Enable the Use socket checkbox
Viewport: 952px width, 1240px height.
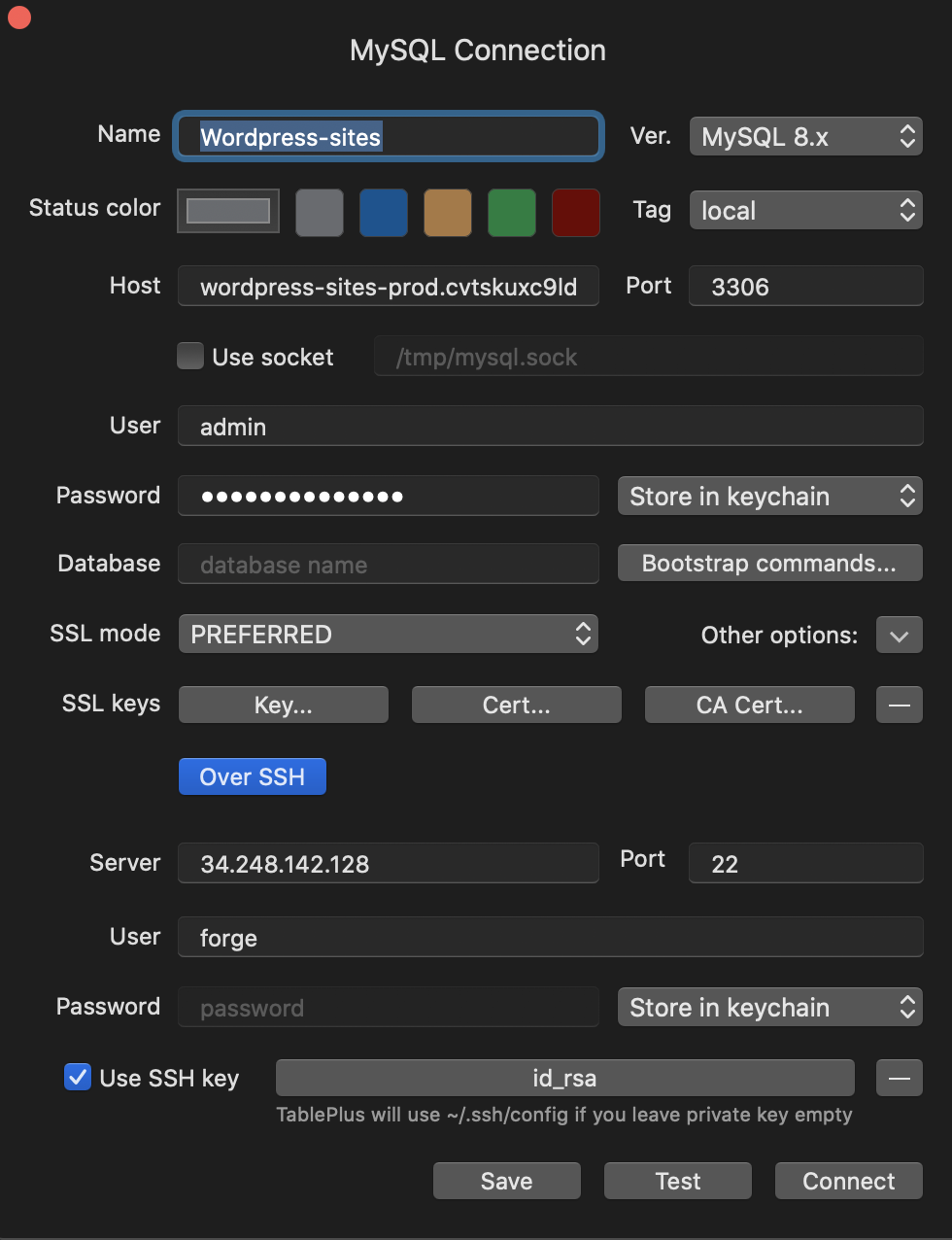point(190,357)
